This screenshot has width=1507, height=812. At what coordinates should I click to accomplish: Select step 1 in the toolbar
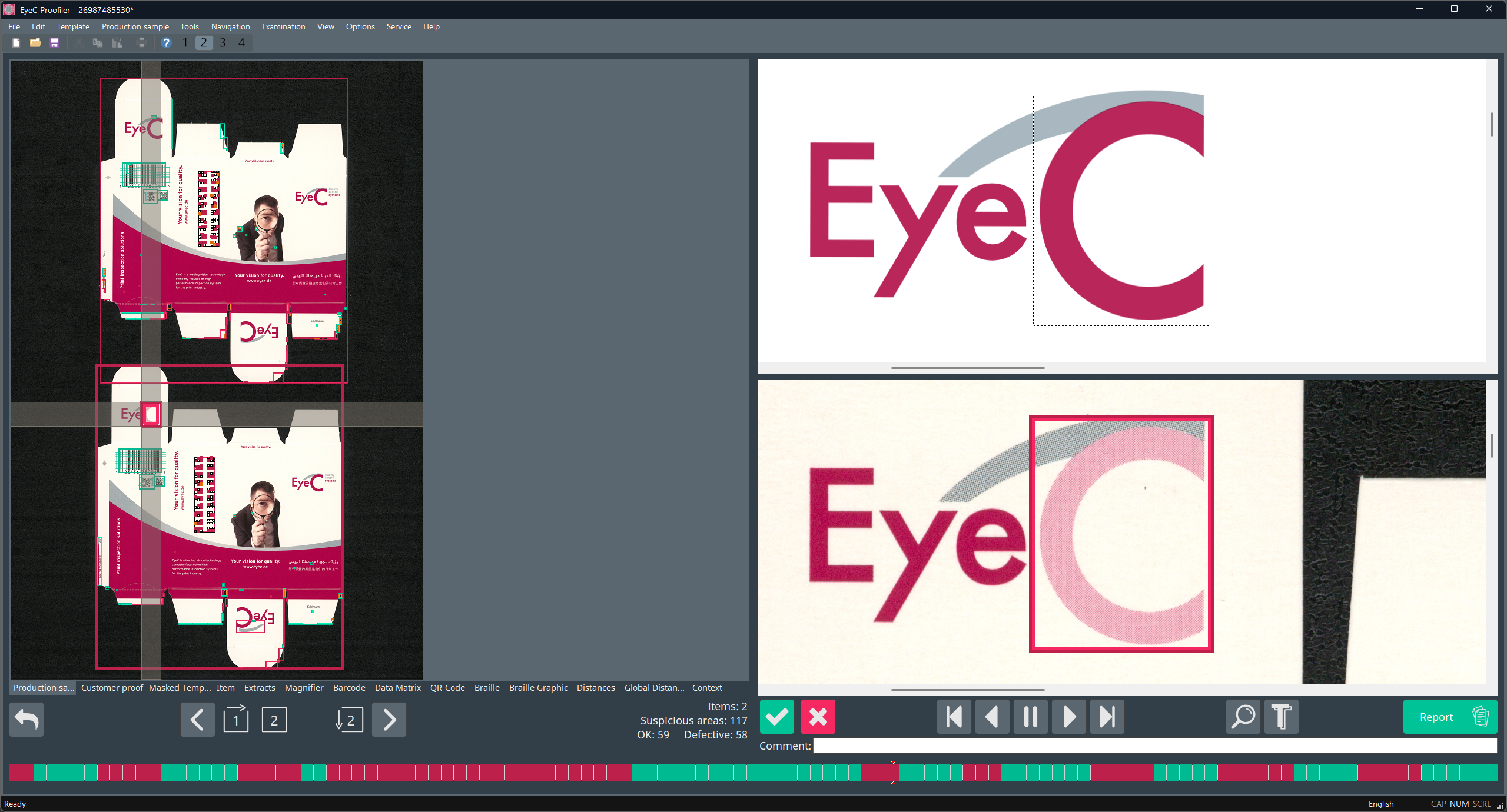point(185,43)
